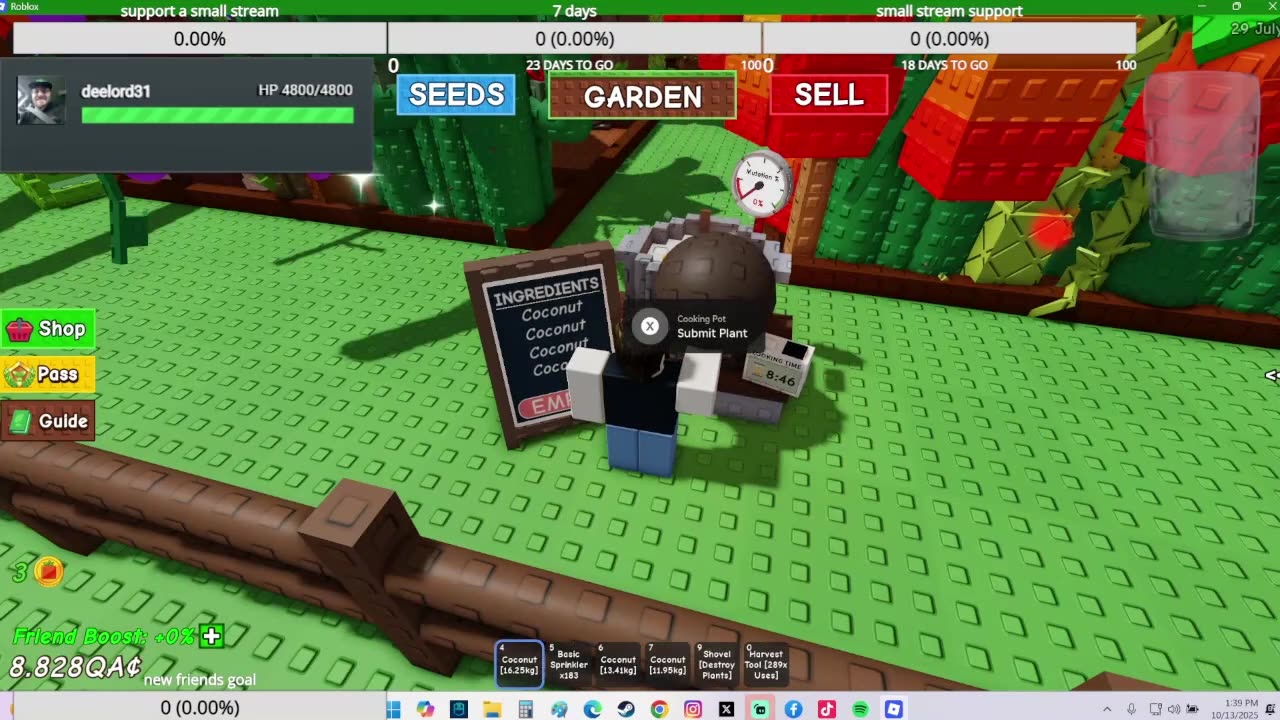
Task: Open the volume tray control
Action: (x=1174, y=709)
